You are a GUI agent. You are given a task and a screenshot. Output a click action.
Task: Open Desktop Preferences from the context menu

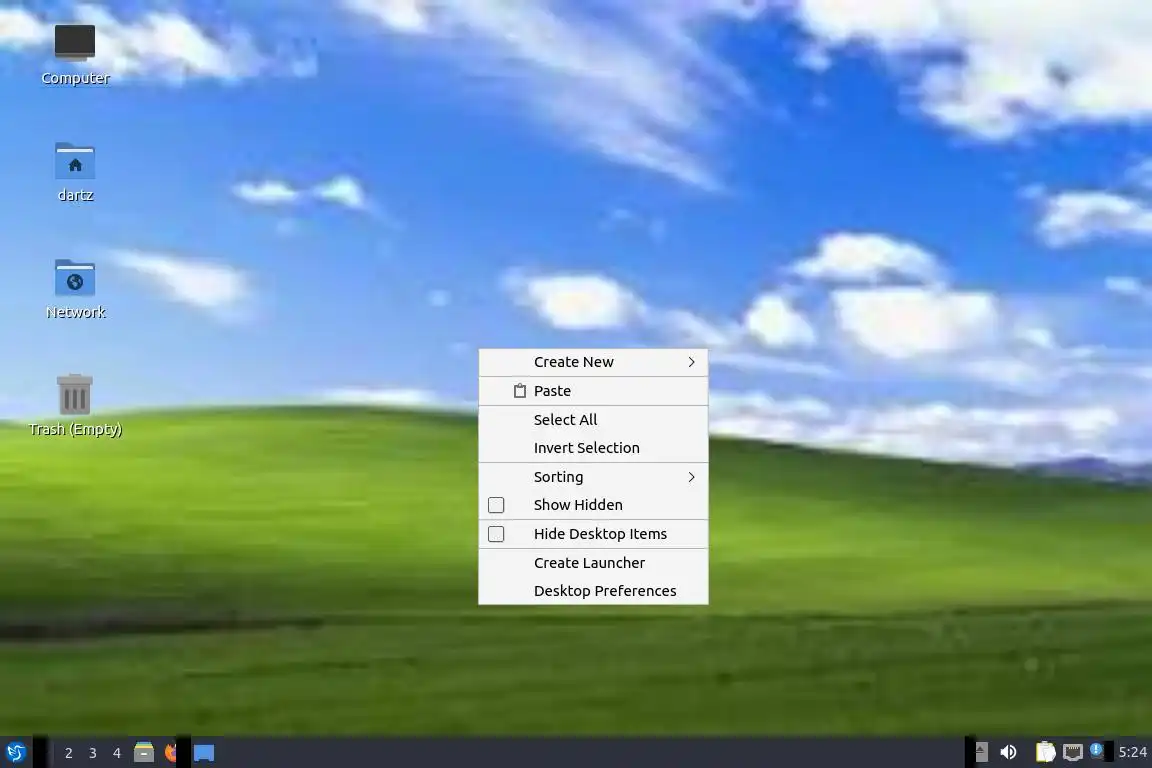(x=593, y=591)
